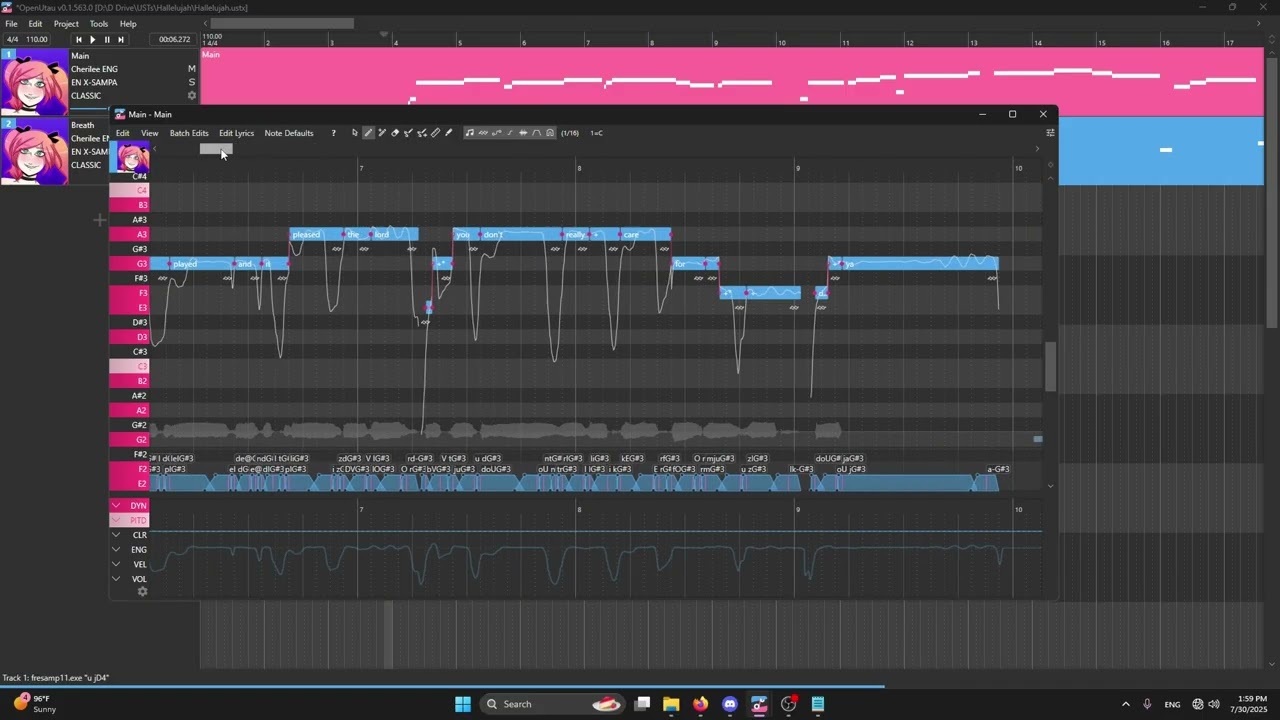
Task: Select the knife tool in piano roll
Action: coord(435,133)
